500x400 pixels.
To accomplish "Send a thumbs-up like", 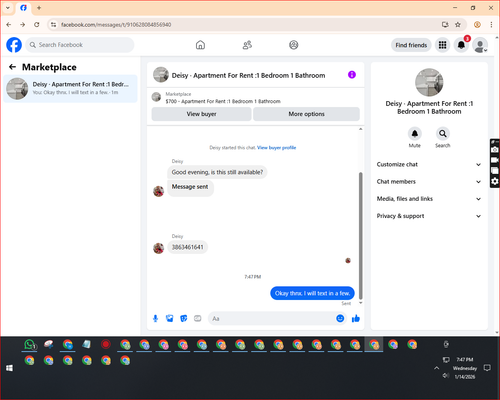I will [356, 318].
